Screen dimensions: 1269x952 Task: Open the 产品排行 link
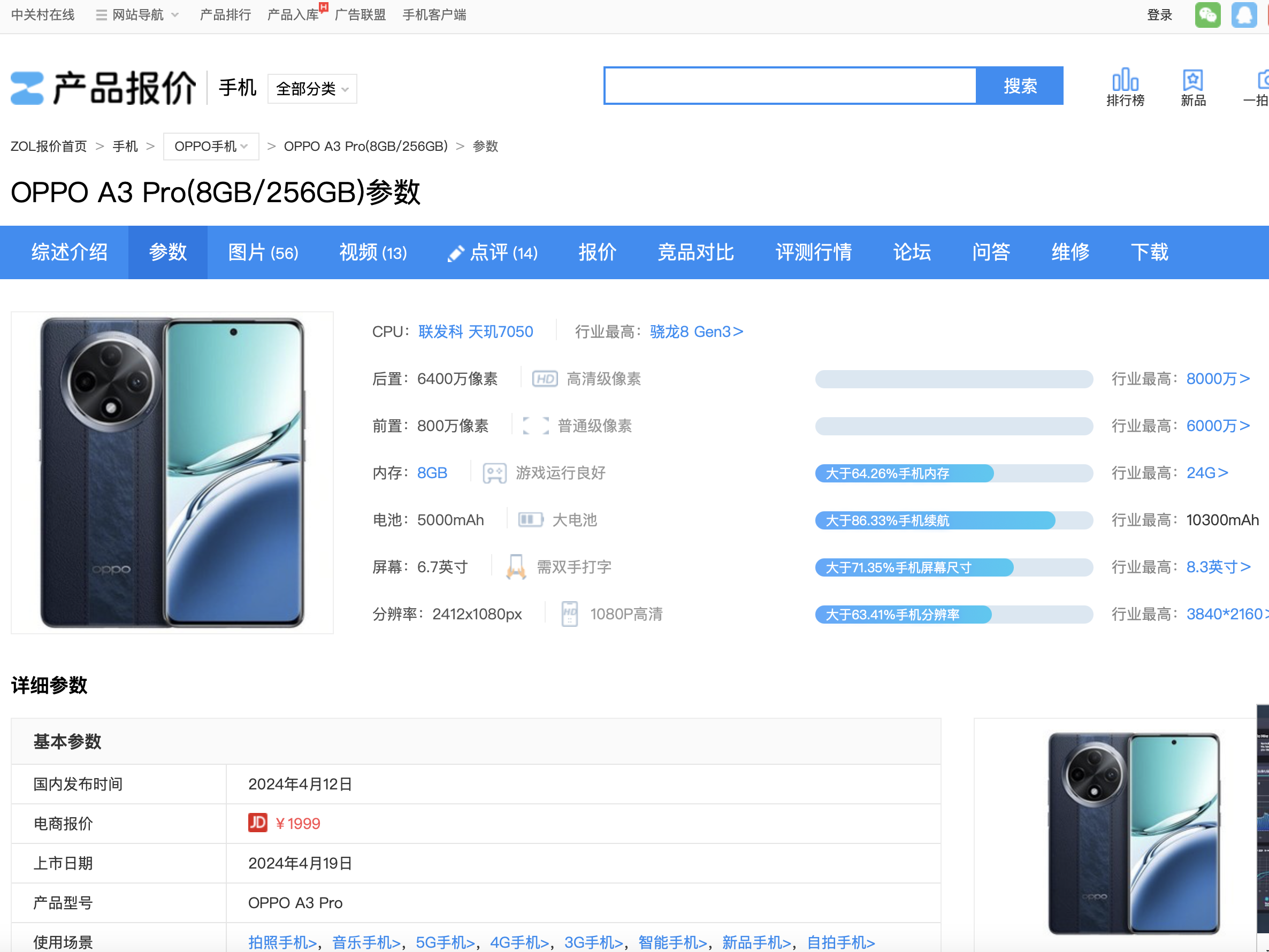point(225,15)
